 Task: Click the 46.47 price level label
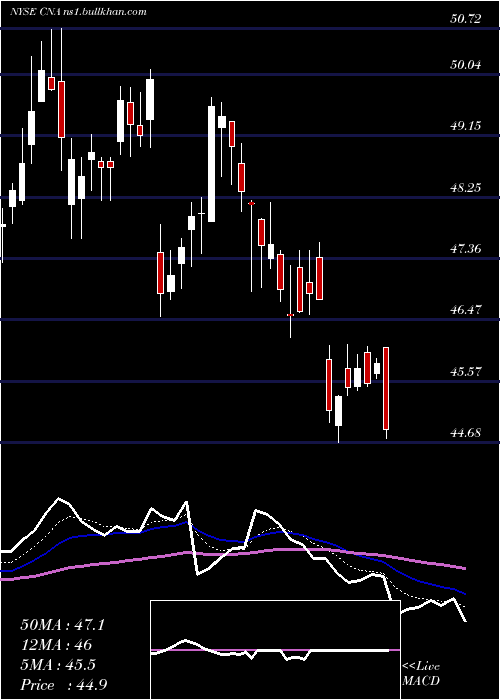pyautogui.click(x=466, y=310)
